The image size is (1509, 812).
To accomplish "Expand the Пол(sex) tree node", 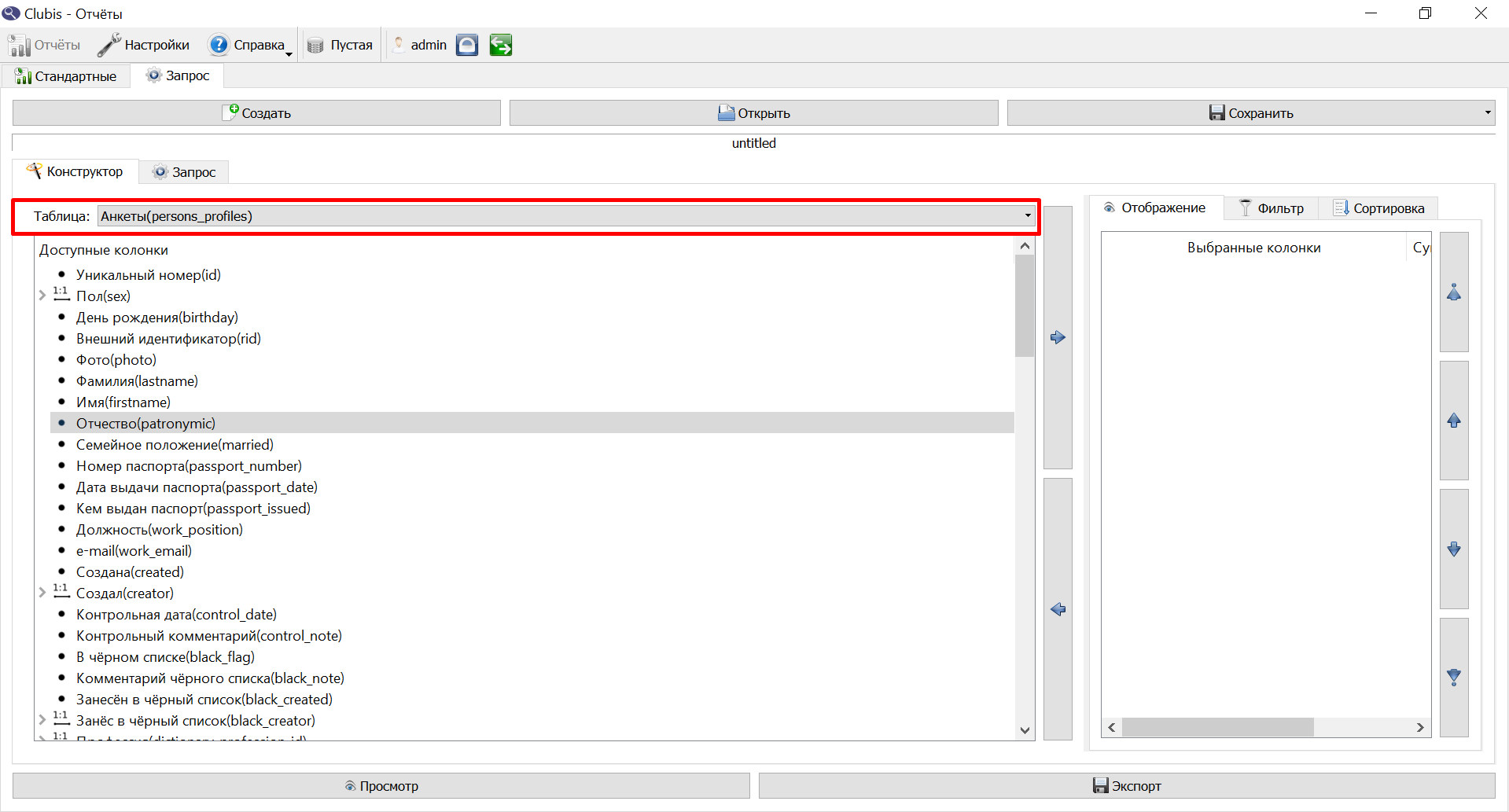I will [42, 296].
